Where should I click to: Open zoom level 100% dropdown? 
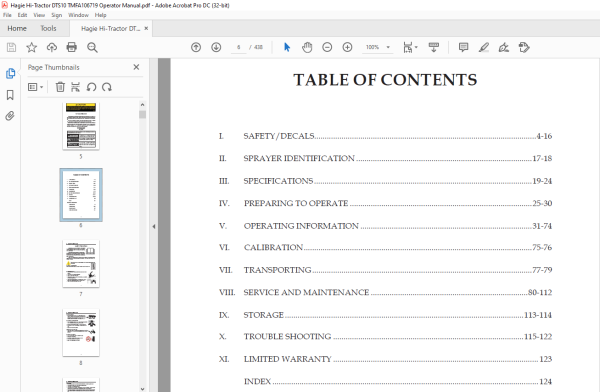coord(378,47)
